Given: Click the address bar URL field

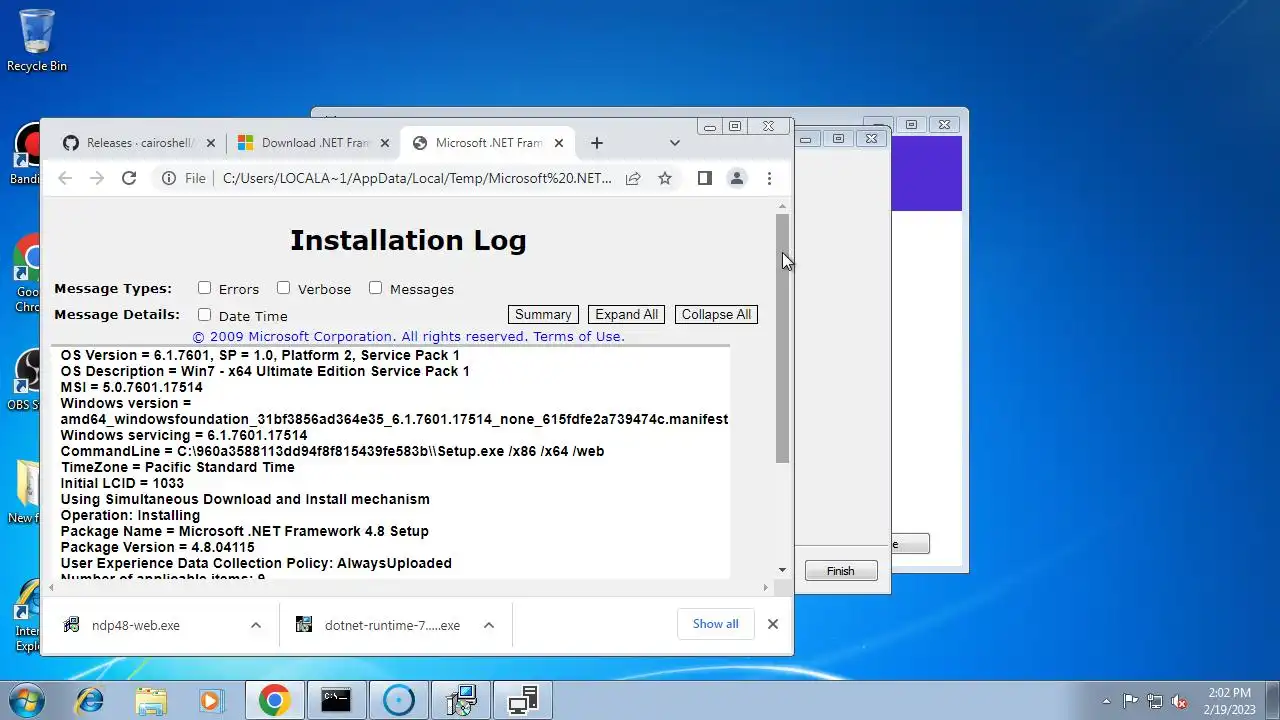Looking at the screenshot, I should 417,178.
